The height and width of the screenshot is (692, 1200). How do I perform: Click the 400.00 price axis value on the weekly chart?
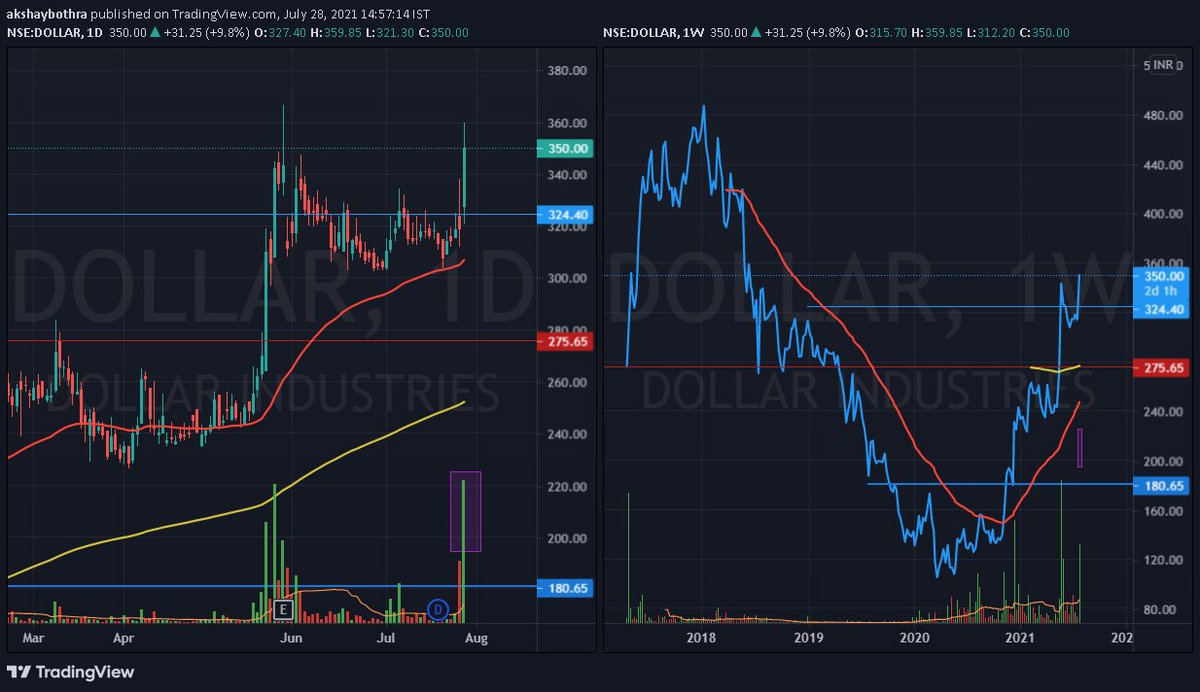[x=1164, y=214]
